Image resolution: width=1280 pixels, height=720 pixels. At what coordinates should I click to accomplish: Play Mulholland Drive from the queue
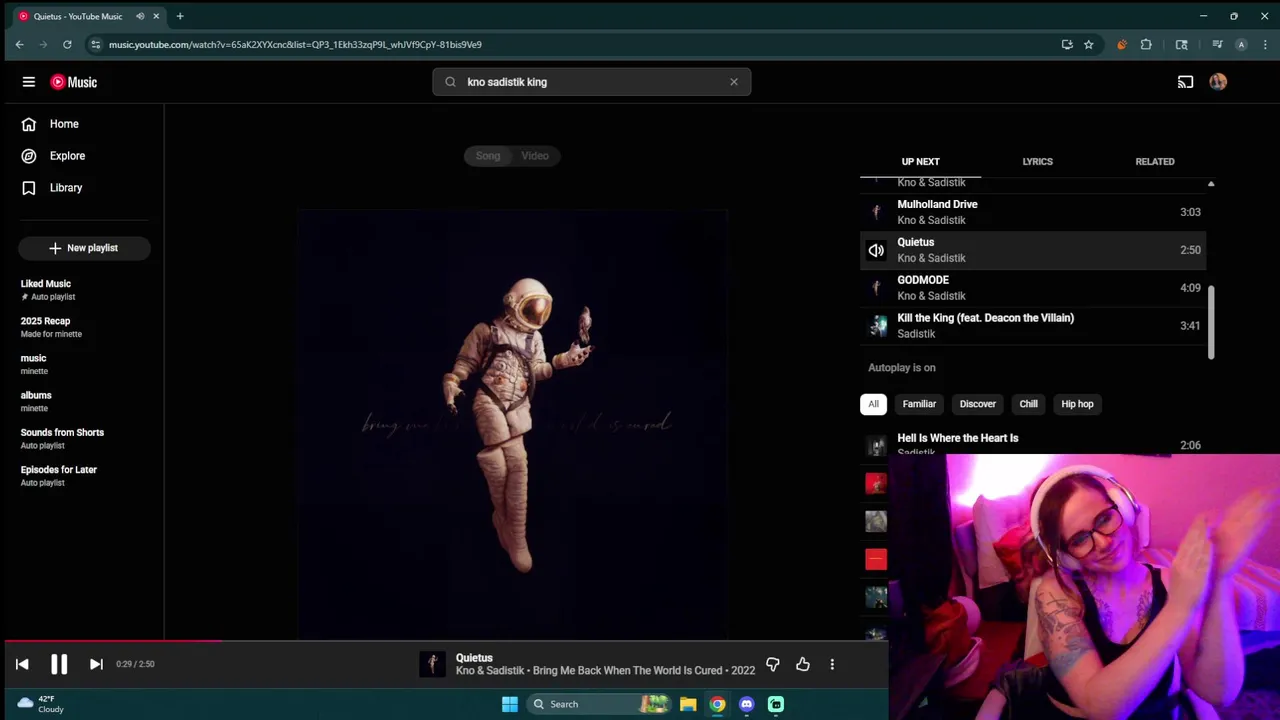tap(1032, 212)
